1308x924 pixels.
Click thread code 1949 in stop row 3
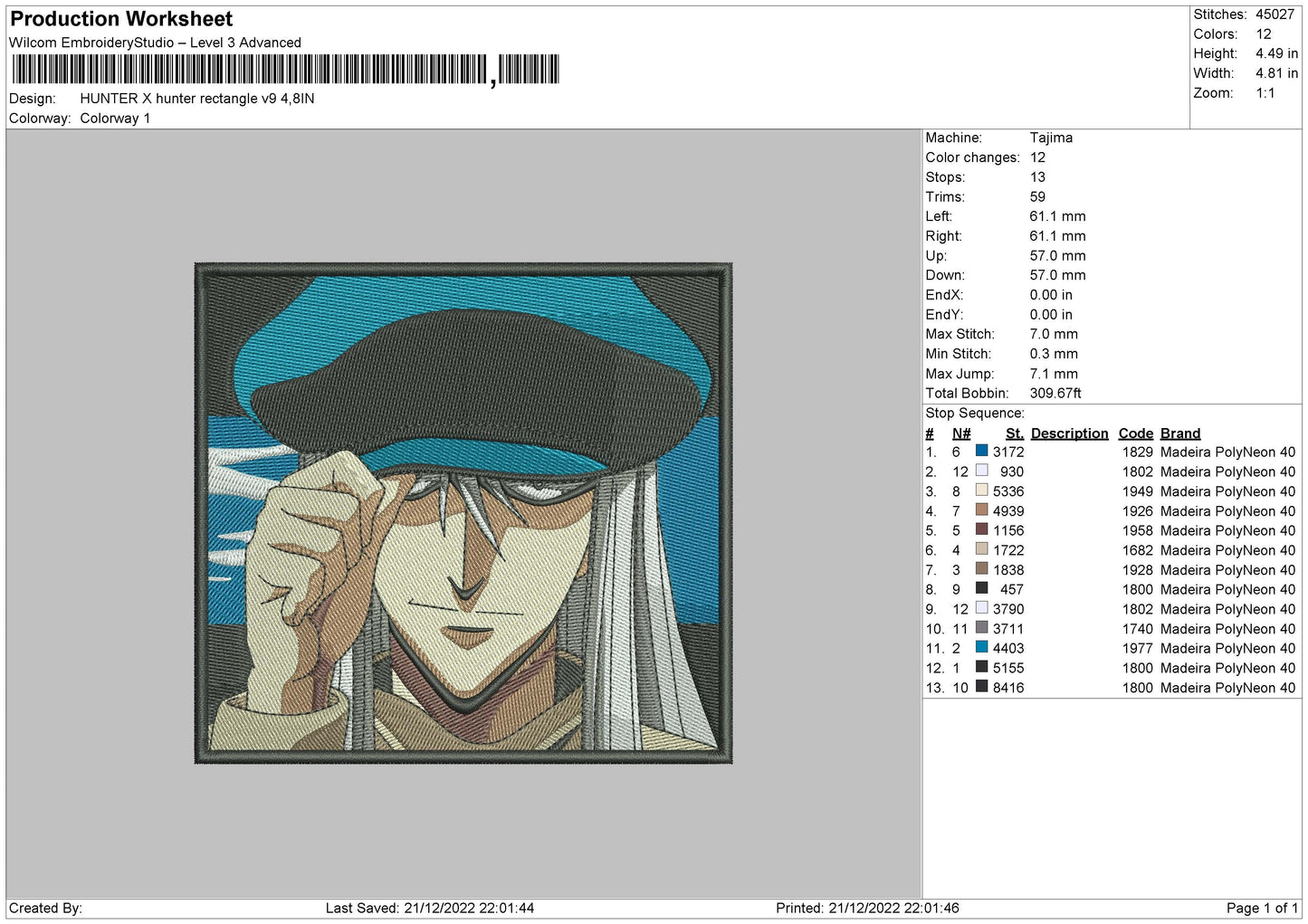click(x=1138, y=491)
